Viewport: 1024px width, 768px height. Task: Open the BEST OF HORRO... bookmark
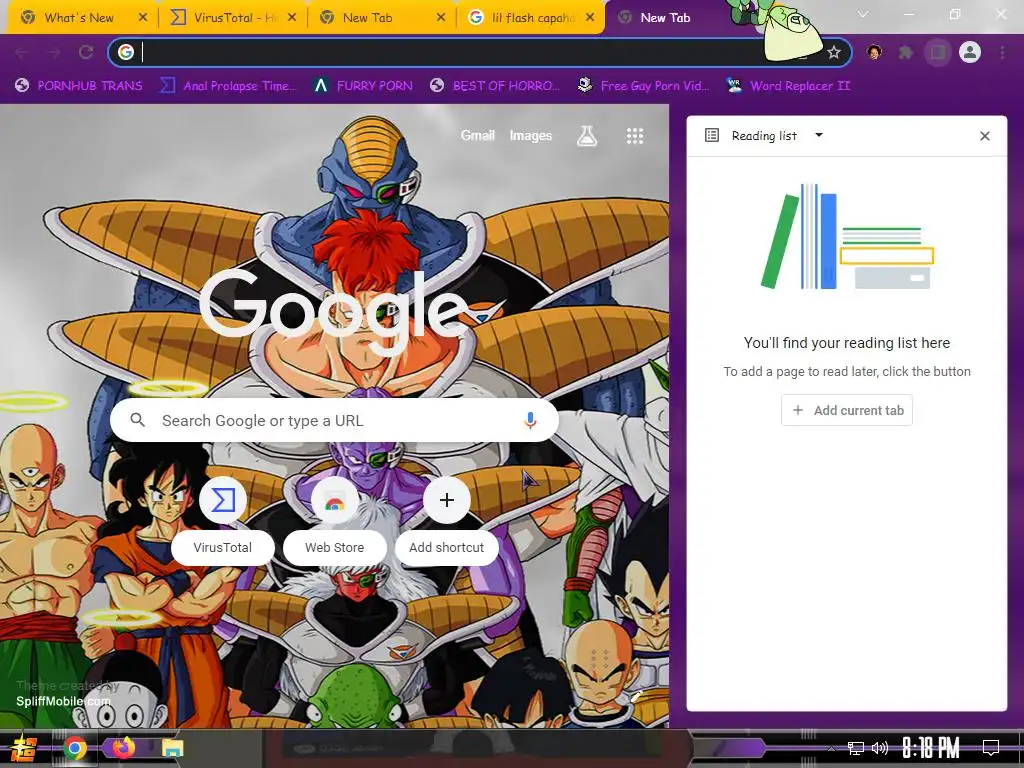click(495, 86)
